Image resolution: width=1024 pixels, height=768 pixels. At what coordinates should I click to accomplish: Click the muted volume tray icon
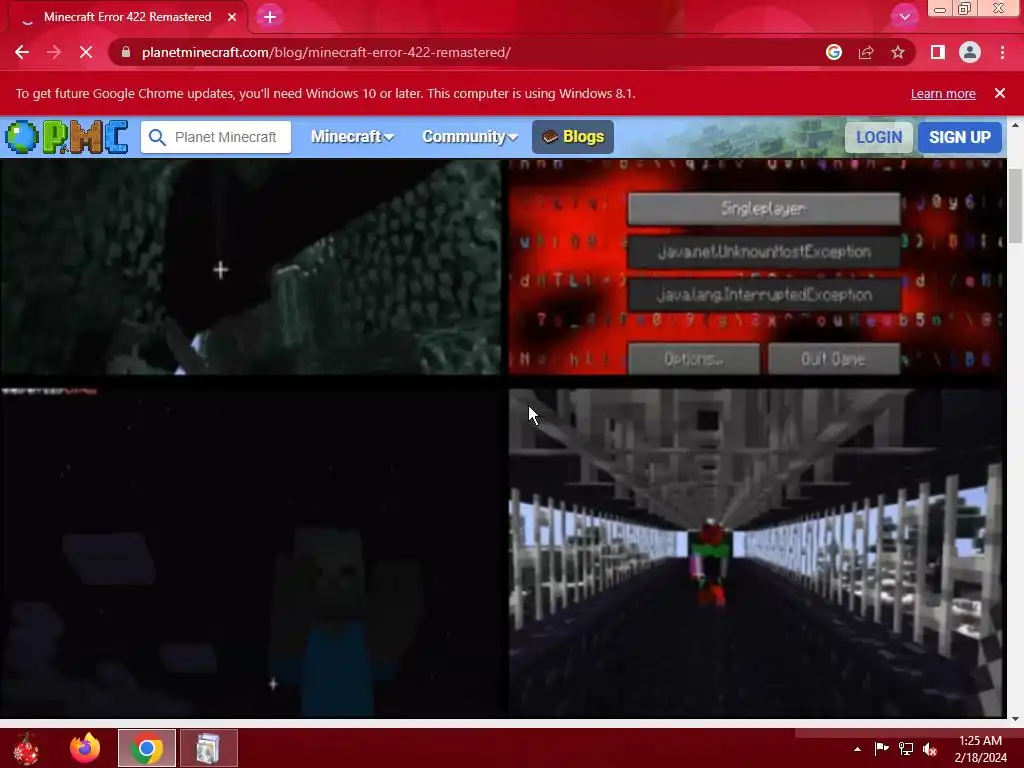coord(930,749)
